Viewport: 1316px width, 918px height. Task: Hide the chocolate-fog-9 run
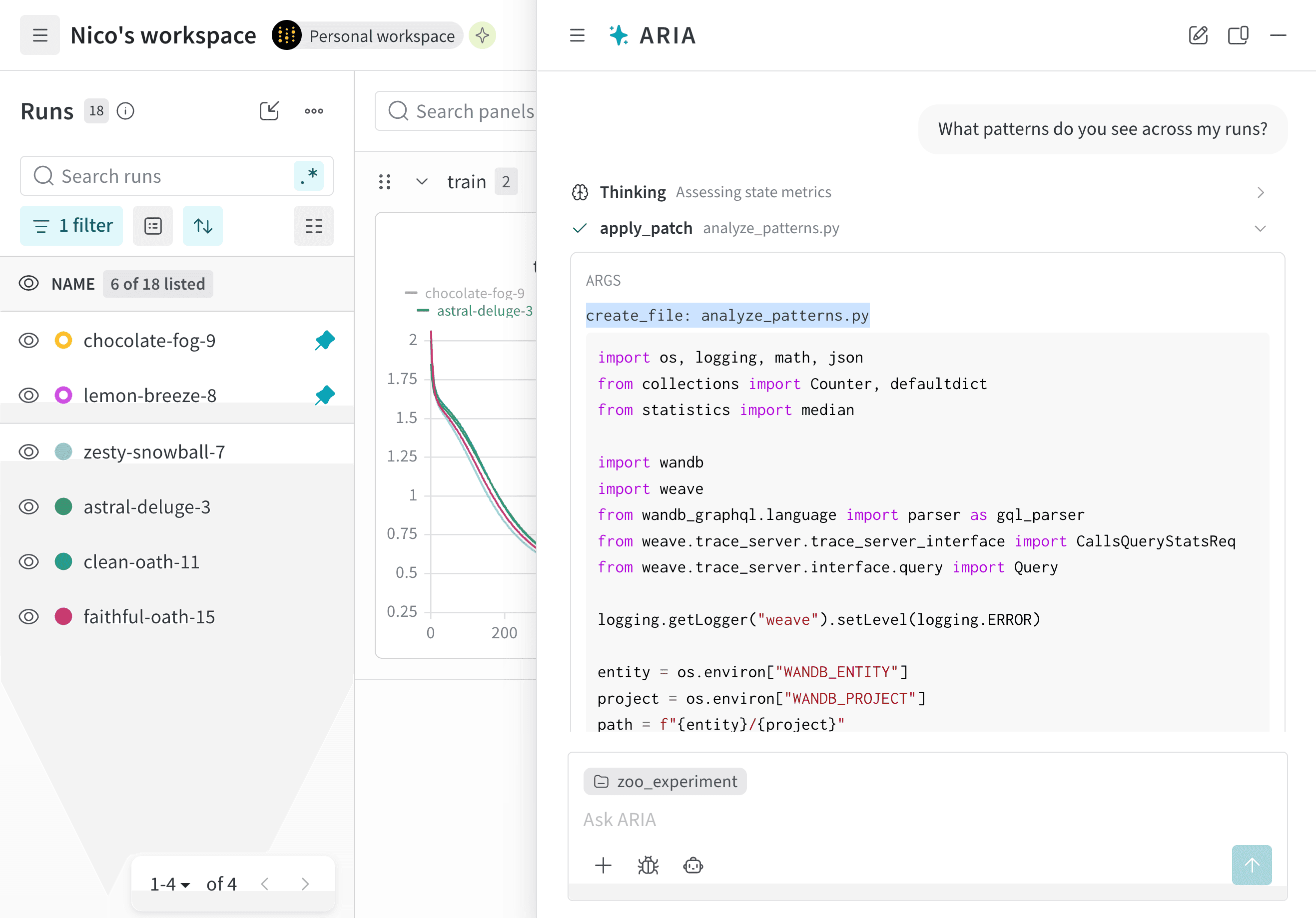coord(28,341)
